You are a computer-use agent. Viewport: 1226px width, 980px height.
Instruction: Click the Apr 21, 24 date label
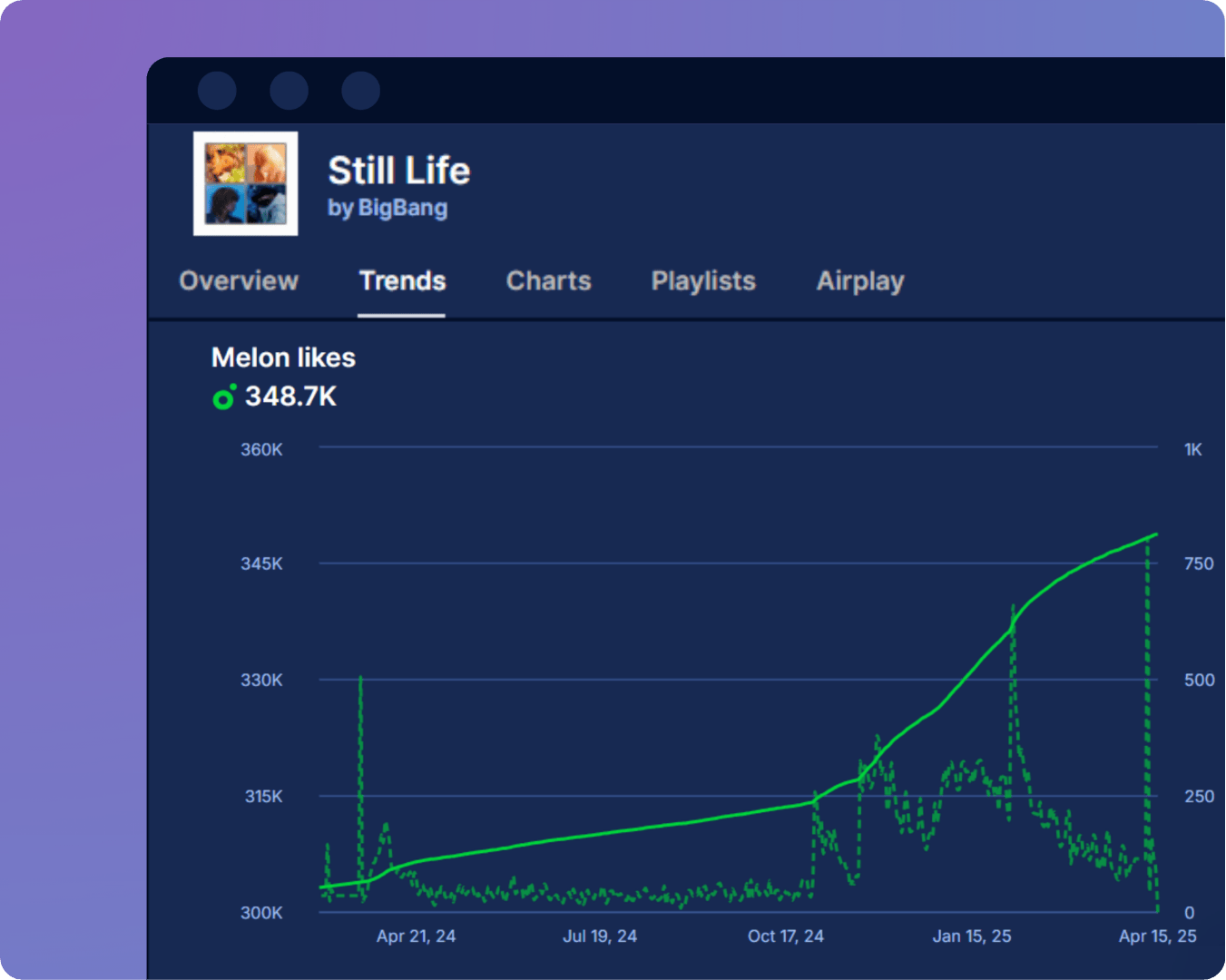[x=416, y=936]
